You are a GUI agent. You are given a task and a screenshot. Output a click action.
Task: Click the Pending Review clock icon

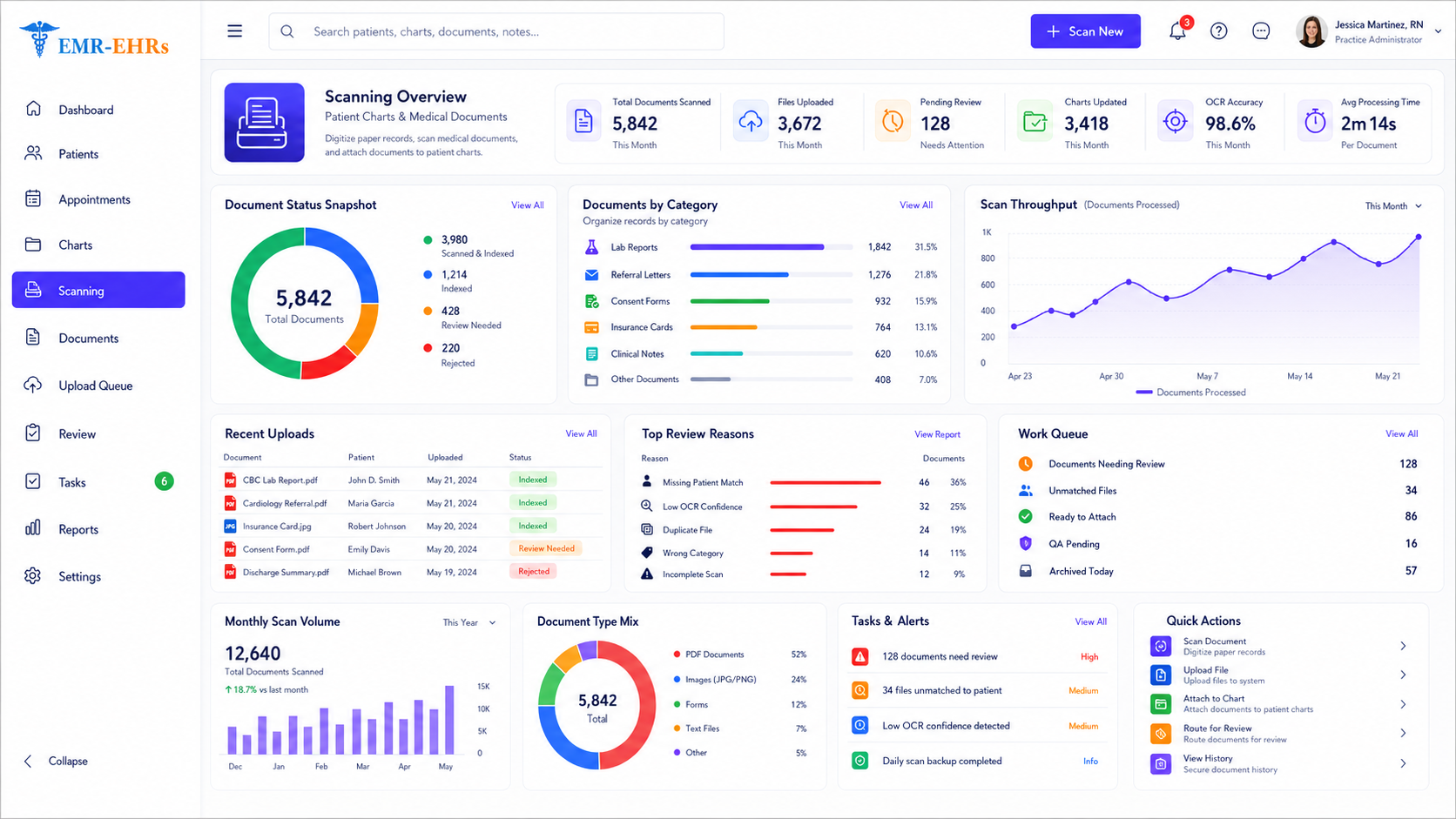coord(893,122)
